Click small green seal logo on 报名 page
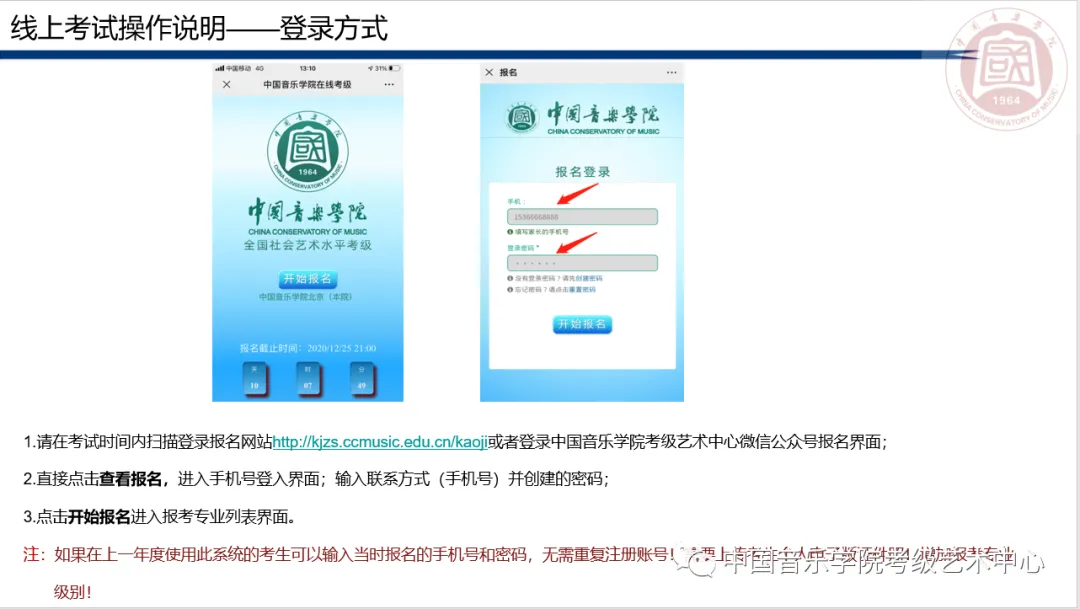 521,118
